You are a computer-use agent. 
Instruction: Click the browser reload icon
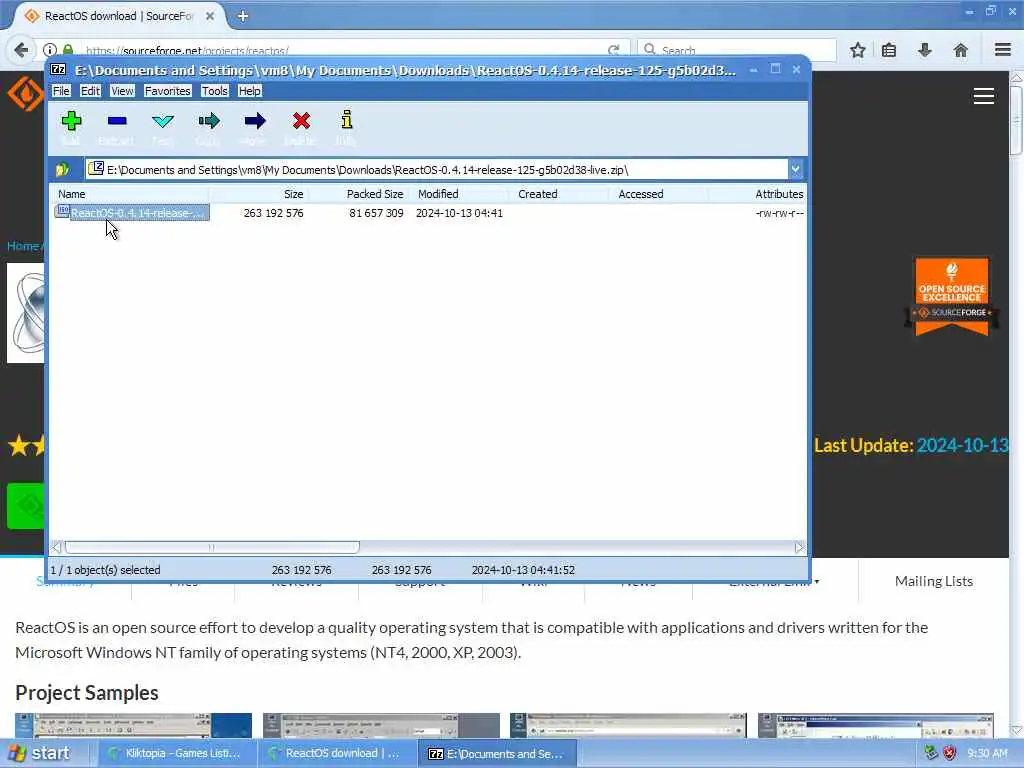tap(613, 50)
